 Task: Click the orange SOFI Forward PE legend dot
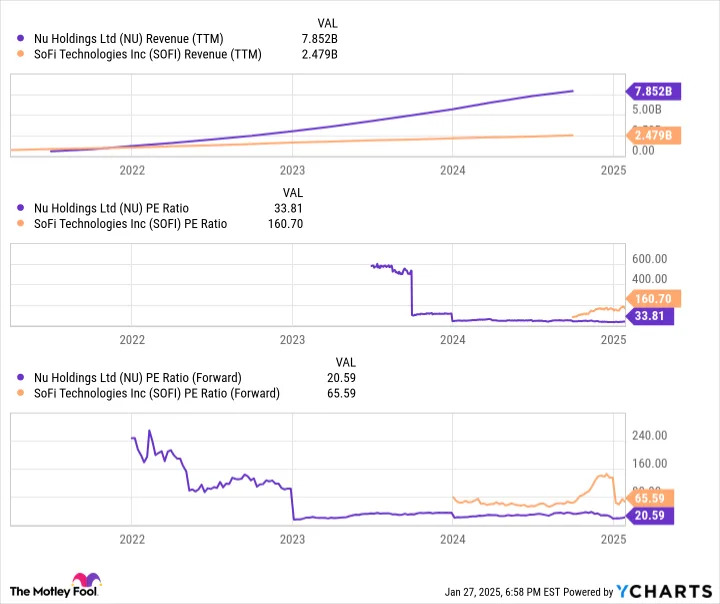click(x=20, y=393)
